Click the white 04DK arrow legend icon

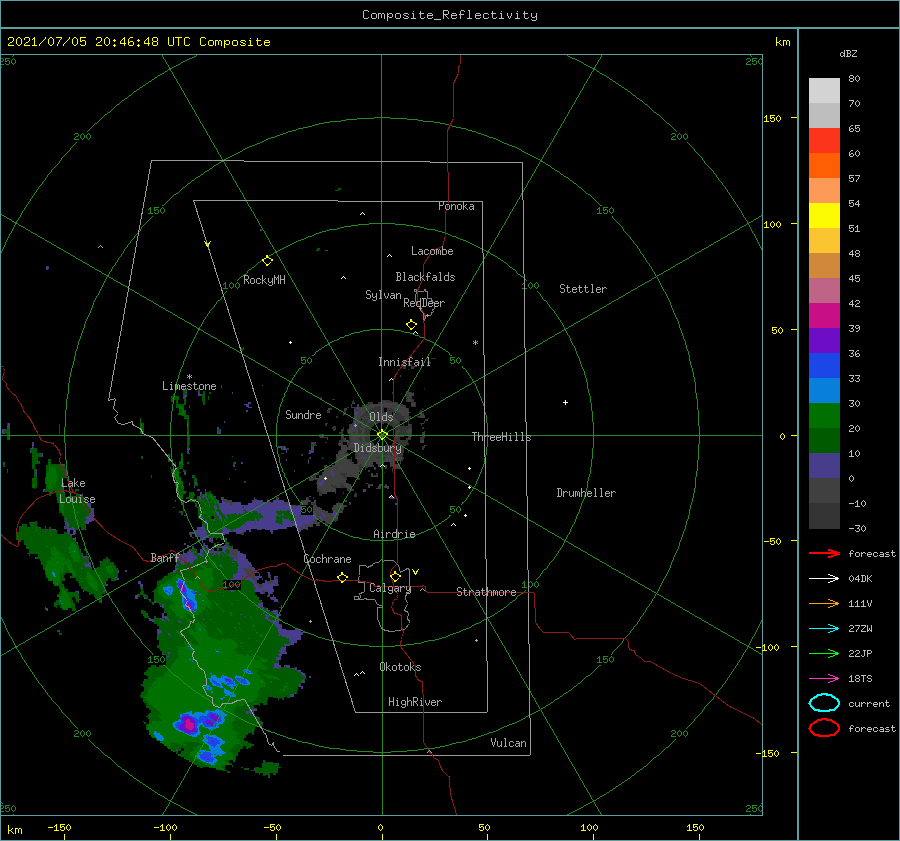click(x=824, y=578)
